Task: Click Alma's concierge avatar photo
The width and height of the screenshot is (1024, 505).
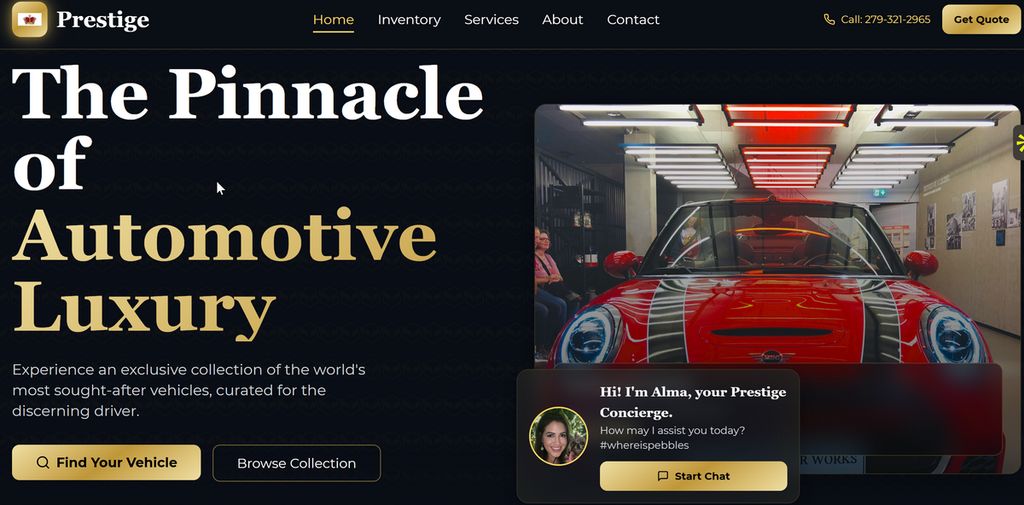Action: tap(558, 436)
